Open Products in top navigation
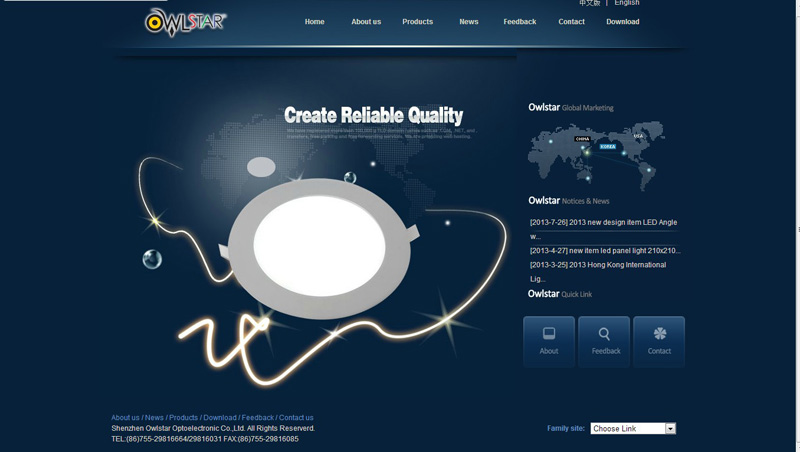 coord(417,21)
